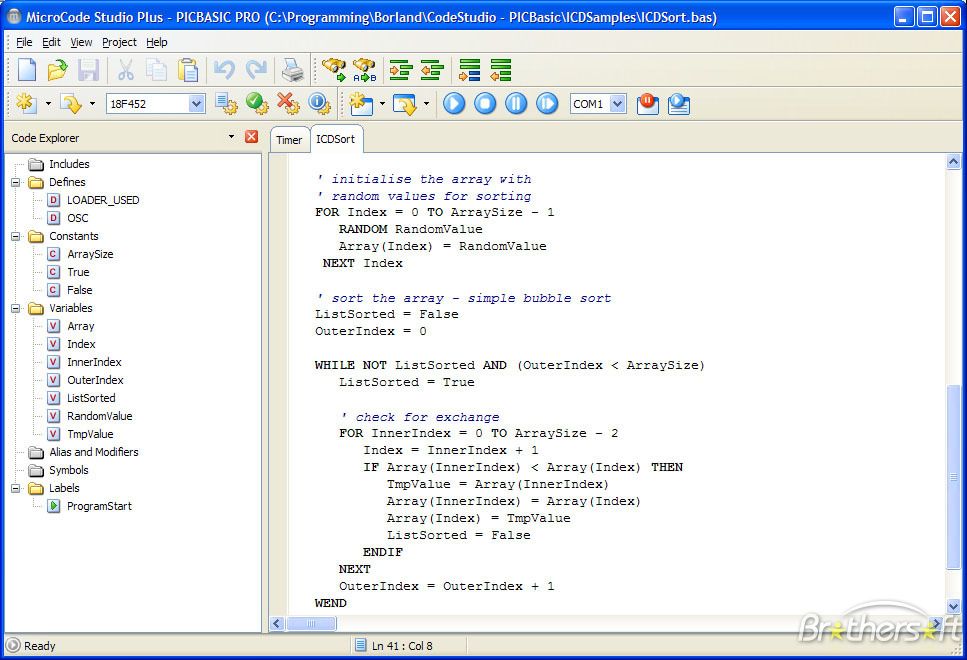Click the Ln 41 : Col 8 status indicator
The image size is (967, 660).
pos(400,645)
